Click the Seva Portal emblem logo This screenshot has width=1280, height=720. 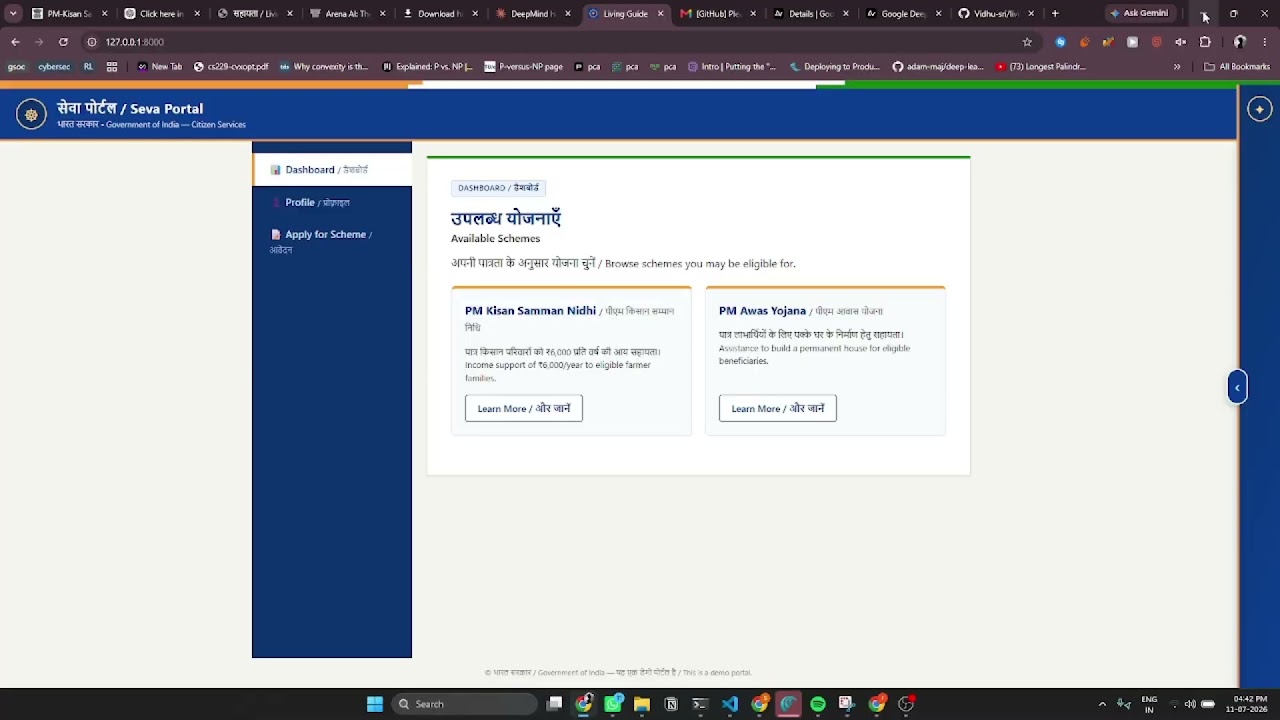tap(31, 115)
